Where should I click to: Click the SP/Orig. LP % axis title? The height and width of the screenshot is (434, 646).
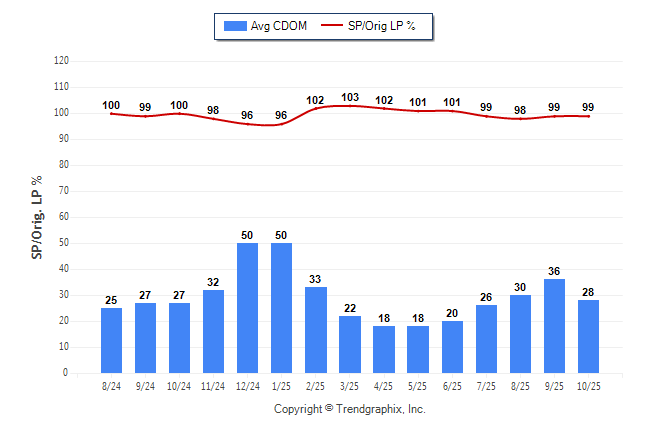click(x=37, y=216)
